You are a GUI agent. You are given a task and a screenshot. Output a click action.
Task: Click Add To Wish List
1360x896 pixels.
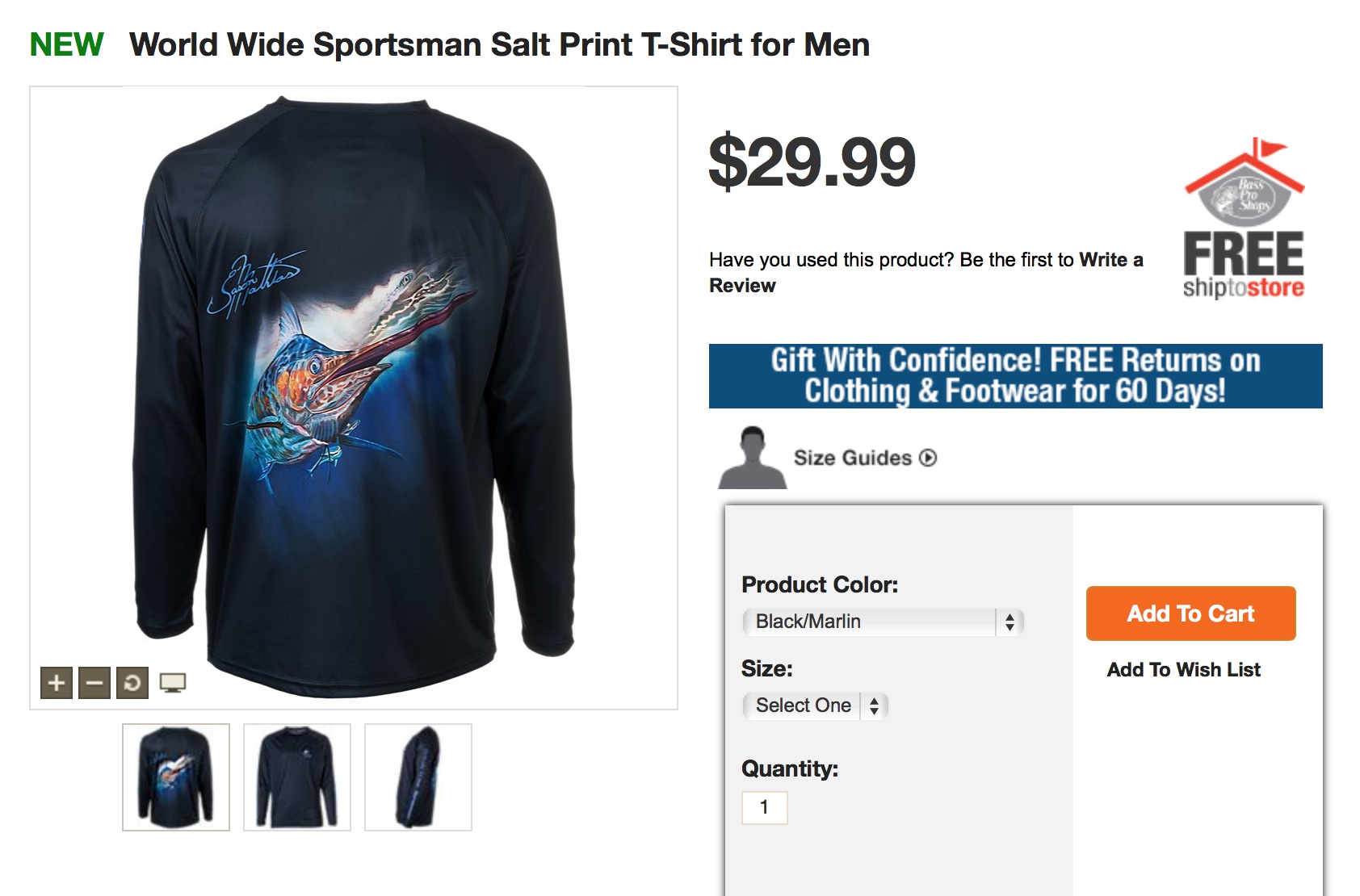(1183, 669)
